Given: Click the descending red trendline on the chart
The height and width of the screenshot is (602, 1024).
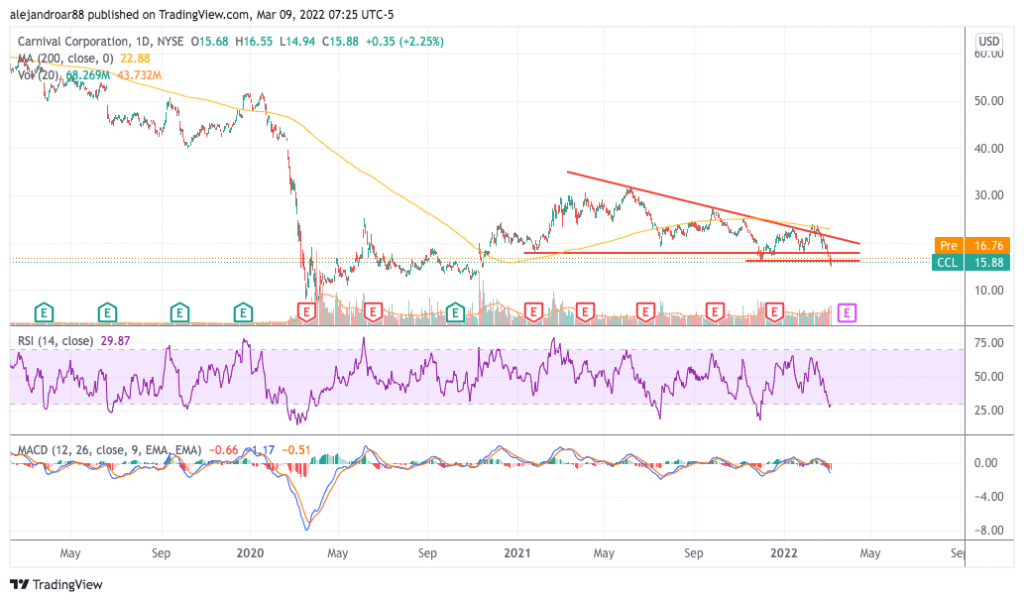Looking at the screenshot, I should click(x=712, y=208).
